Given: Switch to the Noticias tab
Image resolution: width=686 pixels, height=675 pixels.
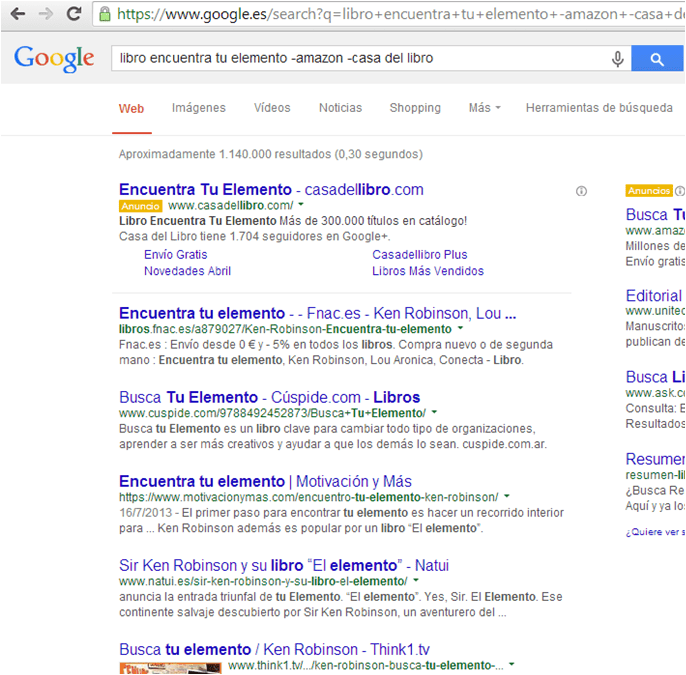Looking at the screenshot, I should click(x=340, y=108).
